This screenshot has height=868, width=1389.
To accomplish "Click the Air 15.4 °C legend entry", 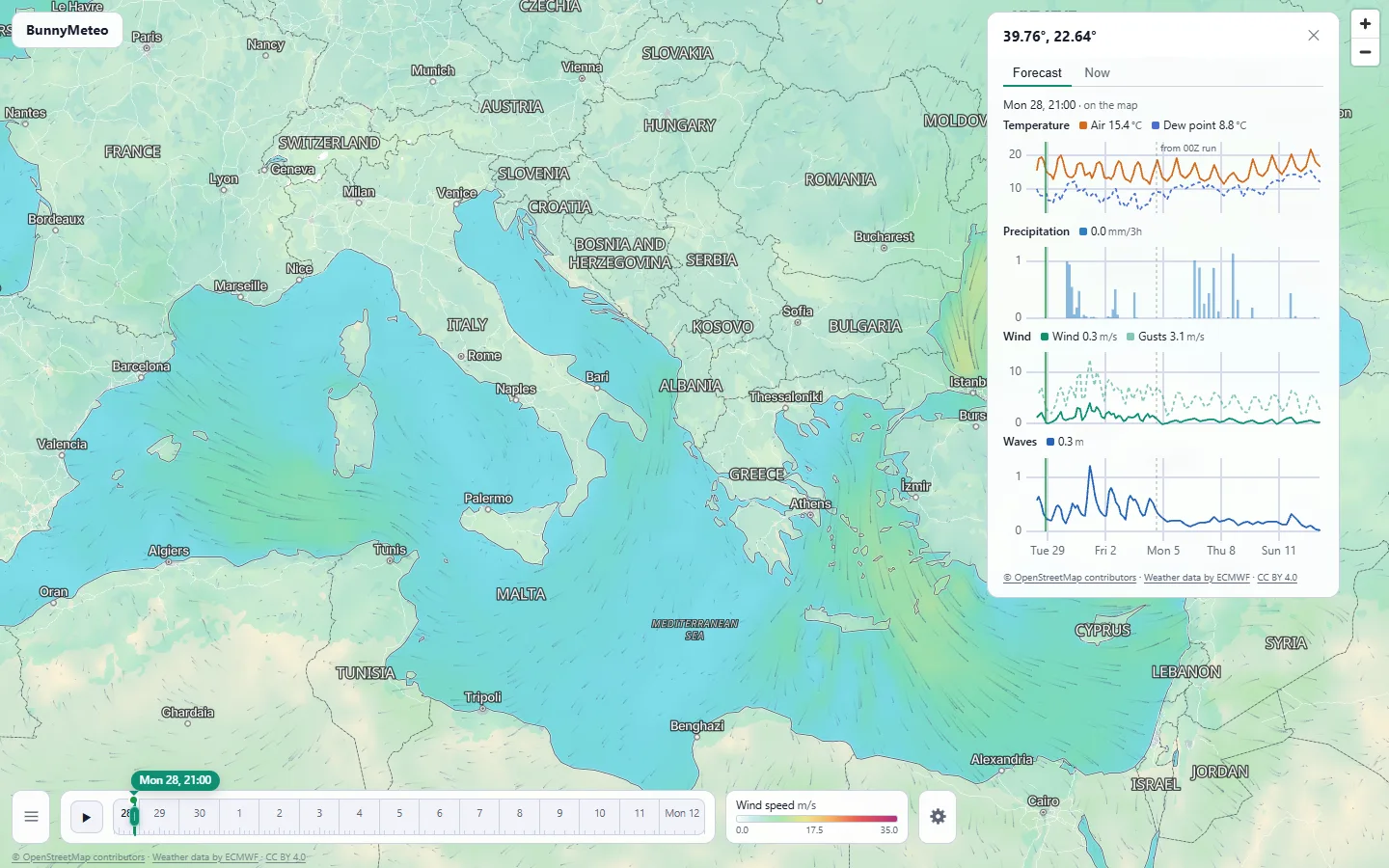I will pos(1110,125).
